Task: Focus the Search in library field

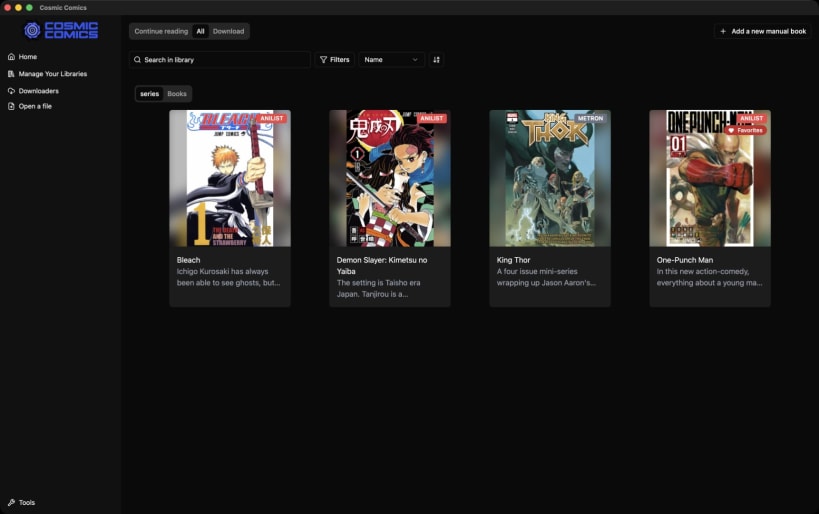Action: pyautogui.click(x=219, y=60)
